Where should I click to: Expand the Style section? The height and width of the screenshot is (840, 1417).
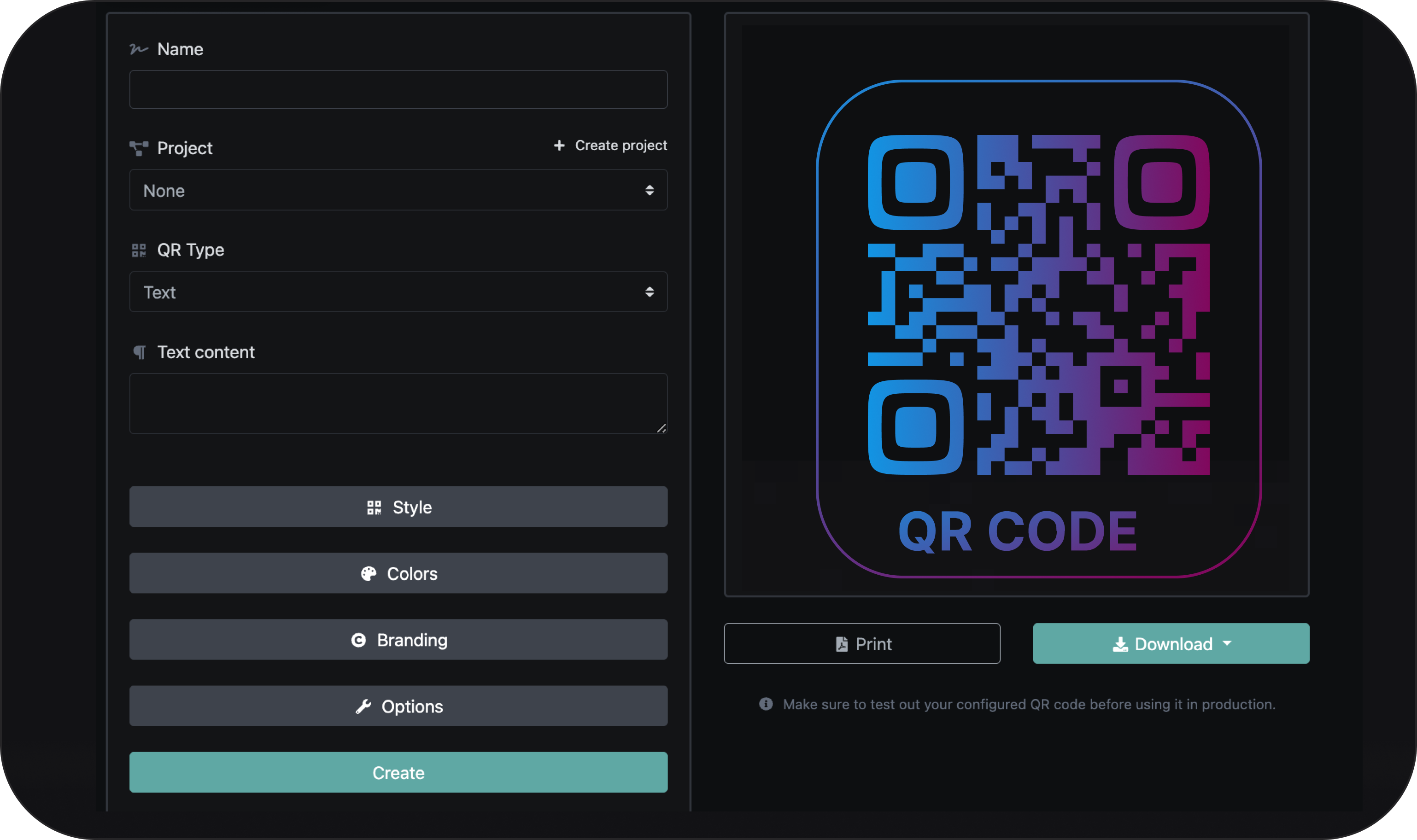[398, 507]
